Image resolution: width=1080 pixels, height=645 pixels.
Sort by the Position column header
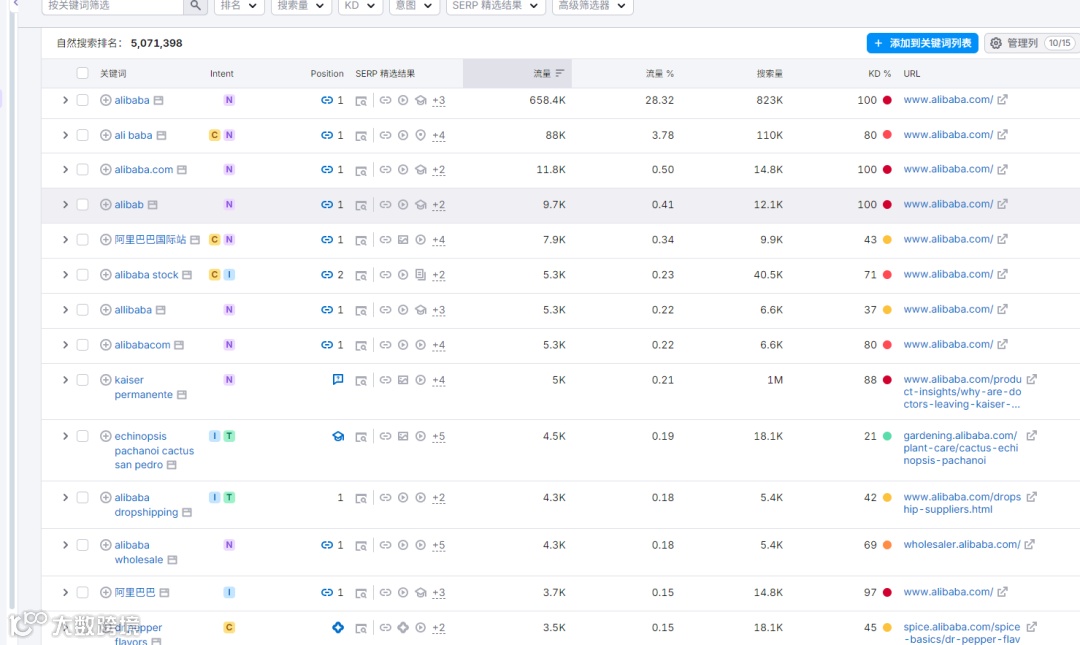pos(326,73)
